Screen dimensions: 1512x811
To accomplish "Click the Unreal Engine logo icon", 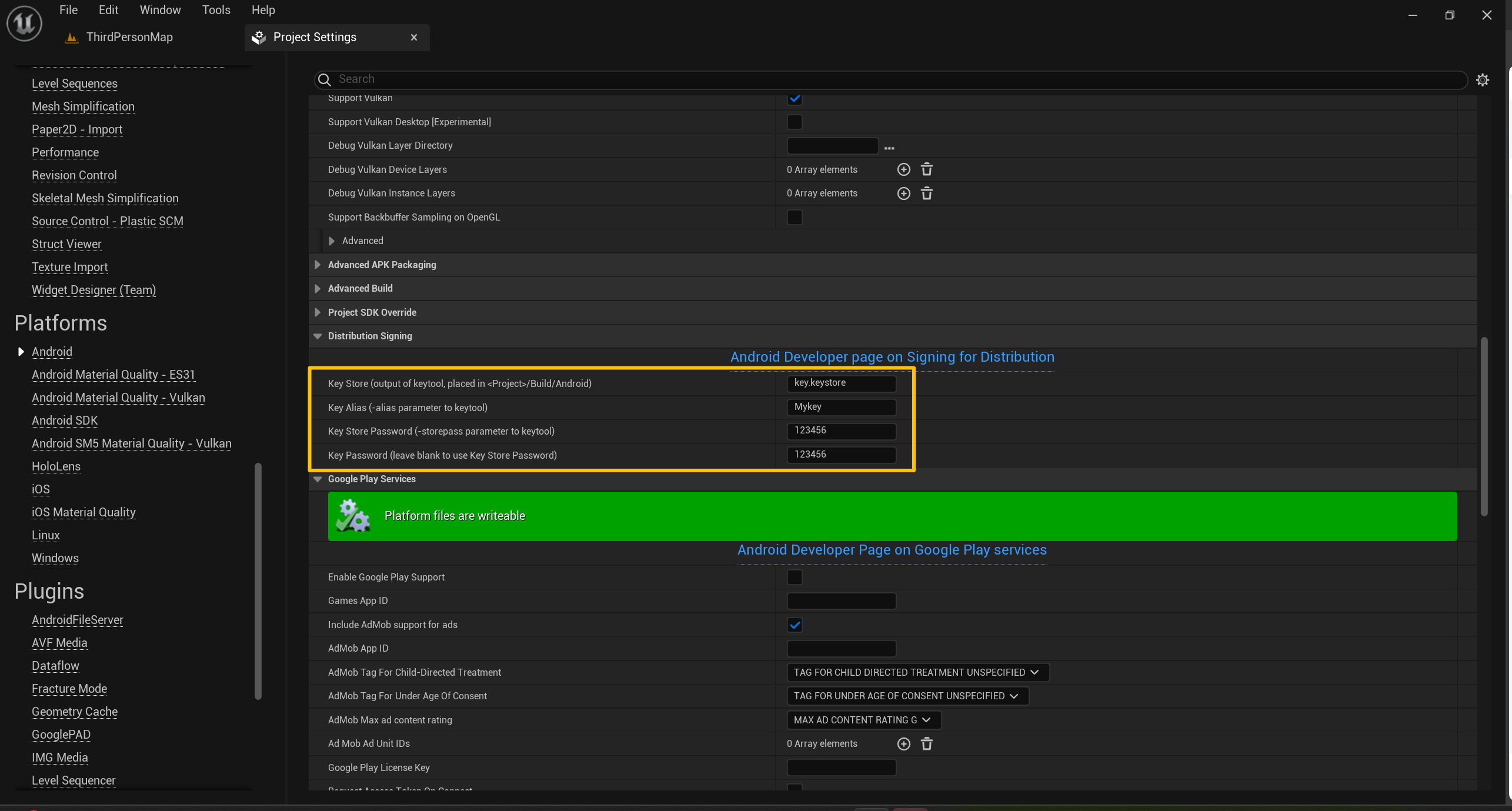I will tap(24, 24).
